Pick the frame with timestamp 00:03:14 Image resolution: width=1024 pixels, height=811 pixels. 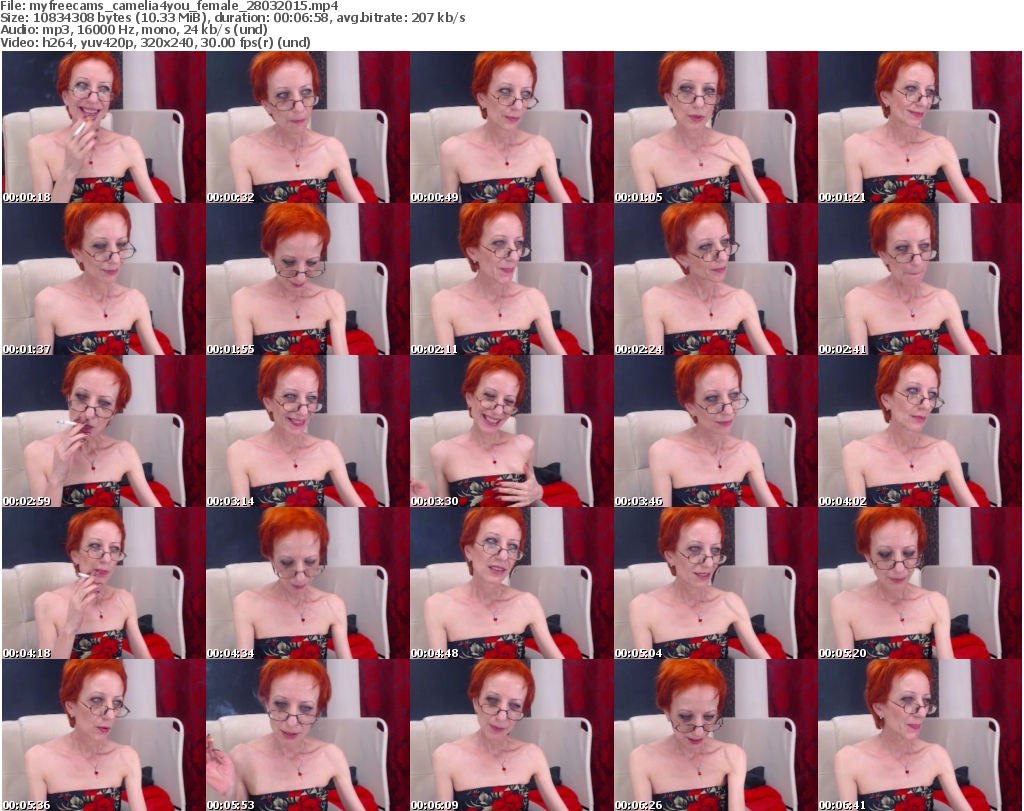click(308, 431)
